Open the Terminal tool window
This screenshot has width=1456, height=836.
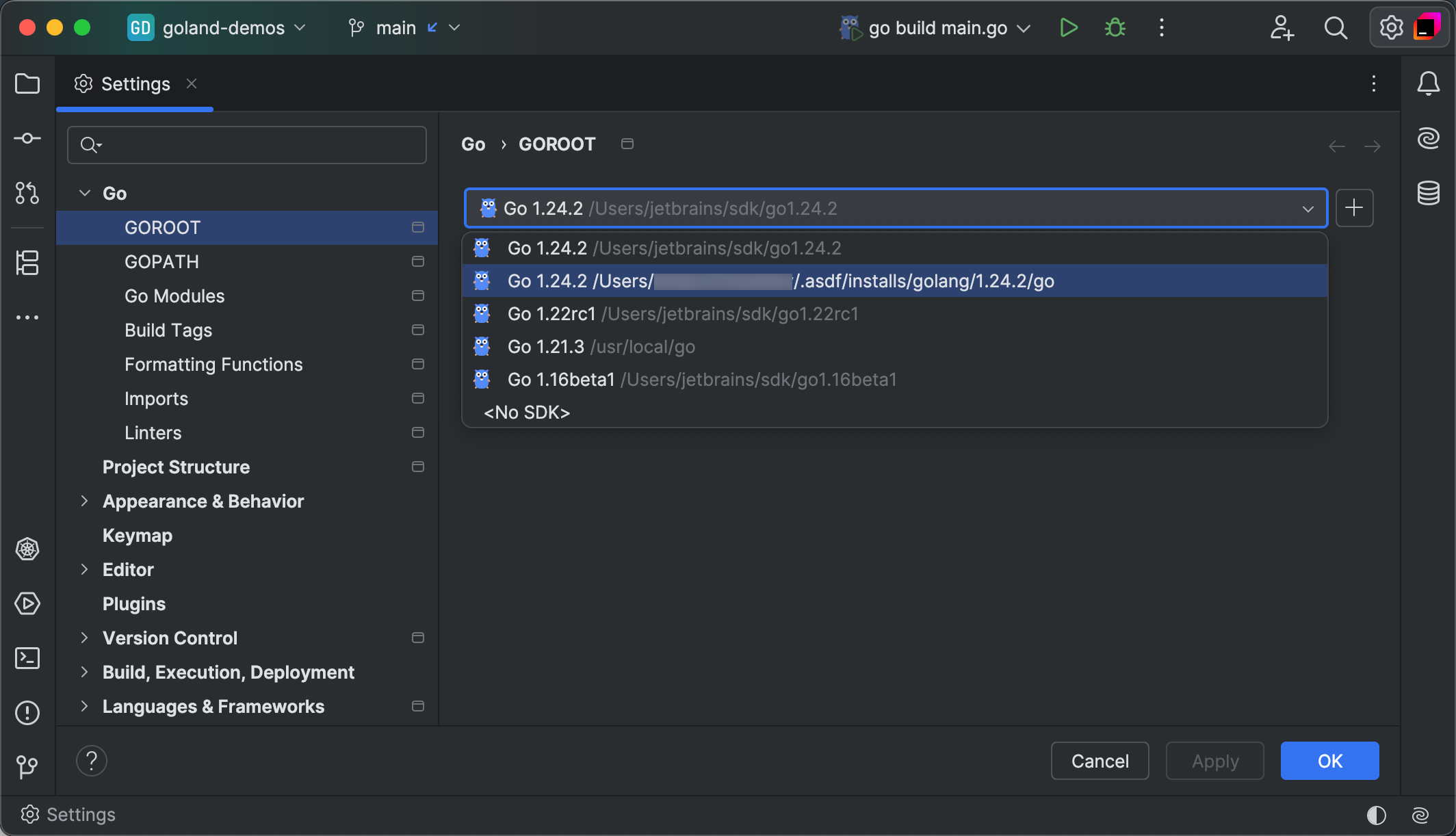[27, 658]
